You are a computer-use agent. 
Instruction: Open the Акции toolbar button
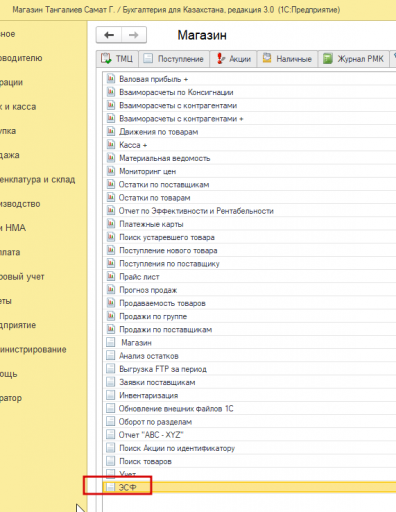pos(233,59)
